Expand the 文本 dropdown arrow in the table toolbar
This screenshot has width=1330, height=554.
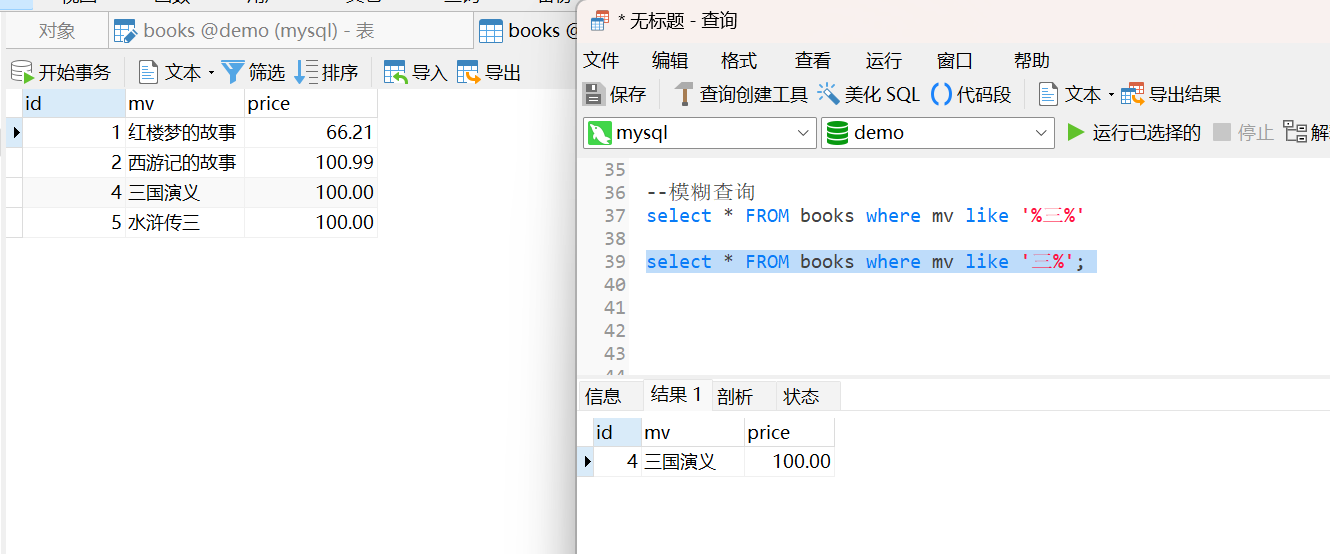pyautogui.click(x=211, y=73)
